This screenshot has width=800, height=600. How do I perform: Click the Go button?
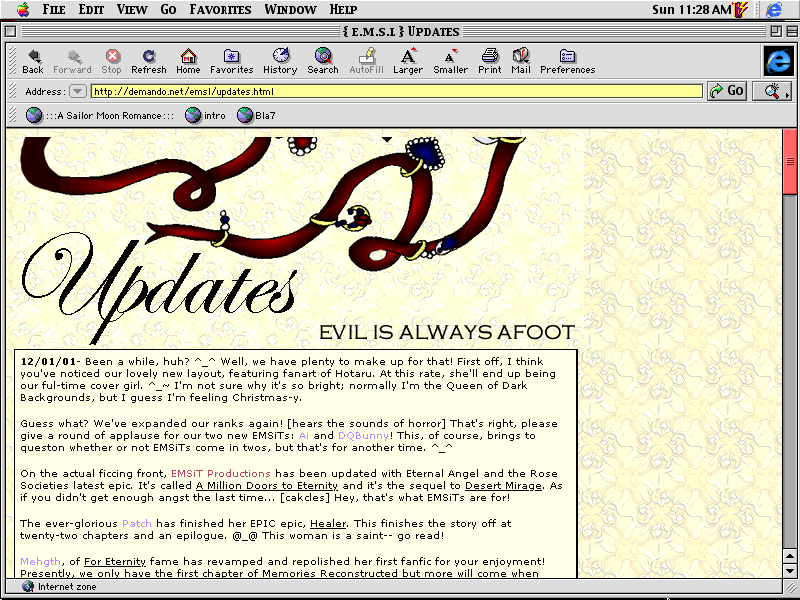(x=727, y=91)
